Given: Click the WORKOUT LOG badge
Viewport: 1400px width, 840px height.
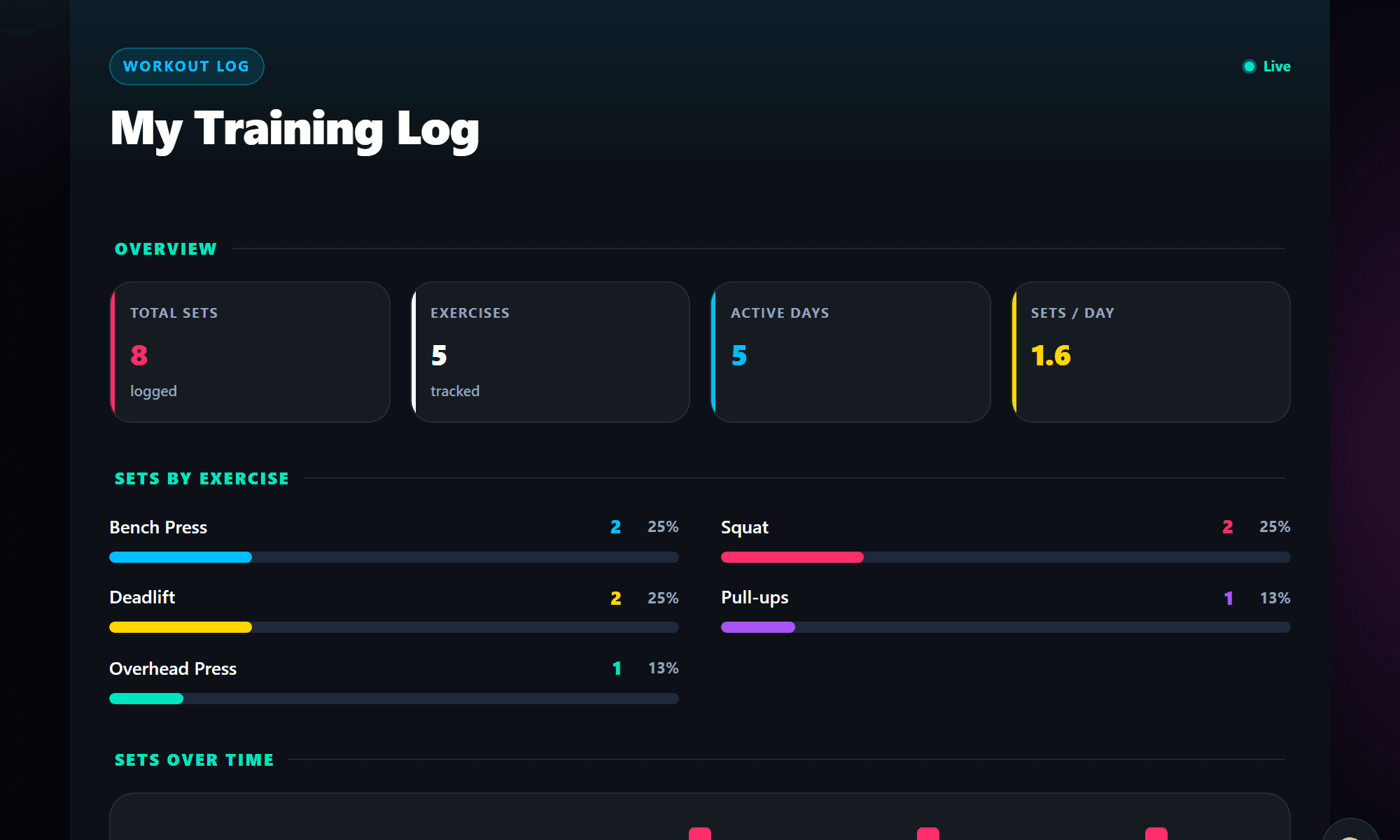Looking at the screenshot, I should [x=186, y=66].
